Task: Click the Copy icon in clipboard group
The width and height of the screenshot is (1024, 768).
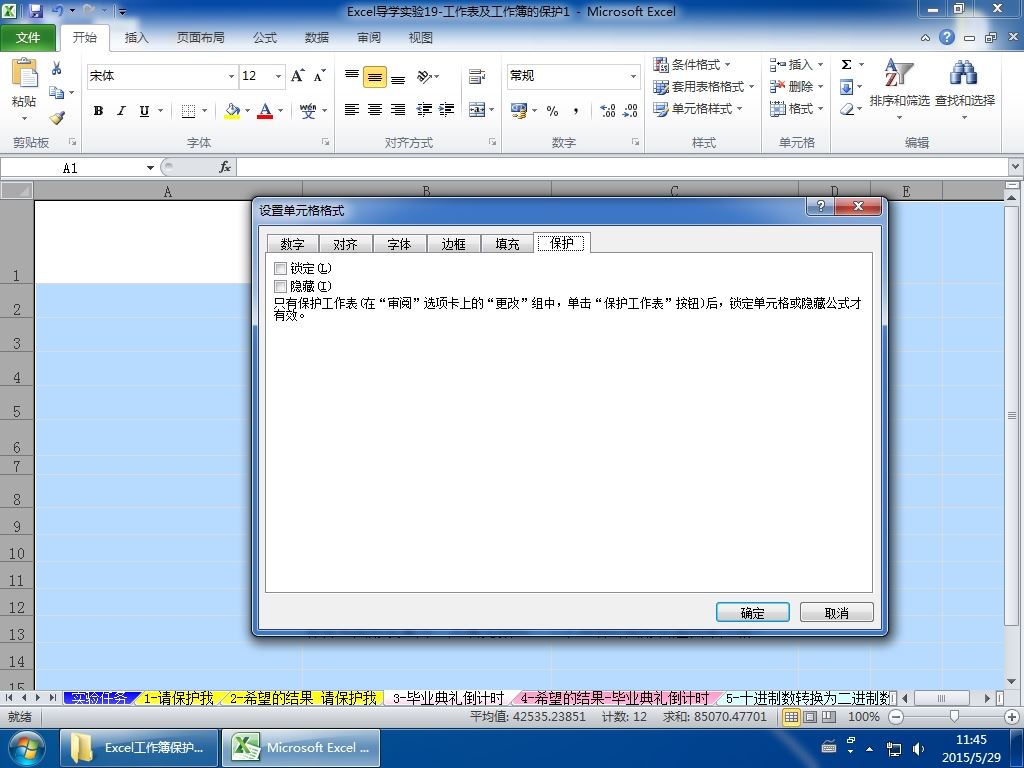Action: (x=57, y=93)
